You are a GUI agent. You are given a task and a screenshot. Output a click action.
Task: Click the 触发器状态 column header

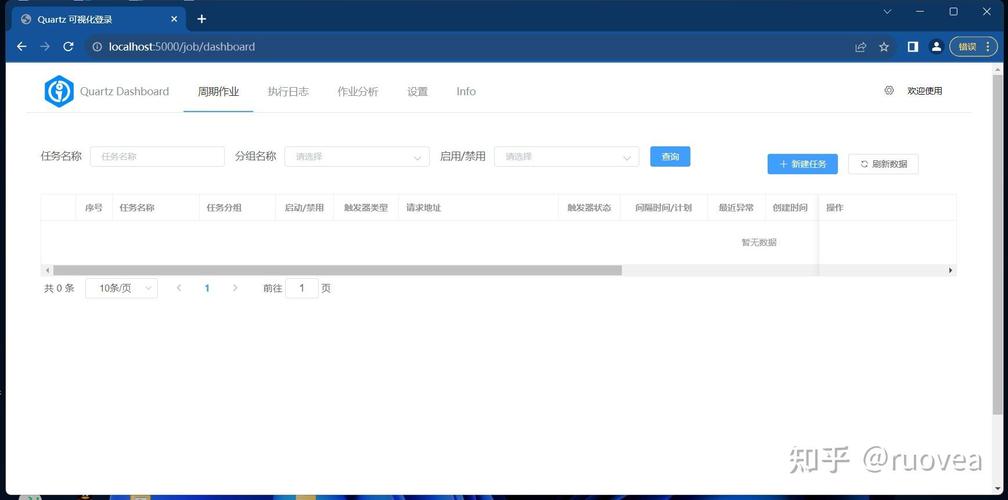click(589, 208)
